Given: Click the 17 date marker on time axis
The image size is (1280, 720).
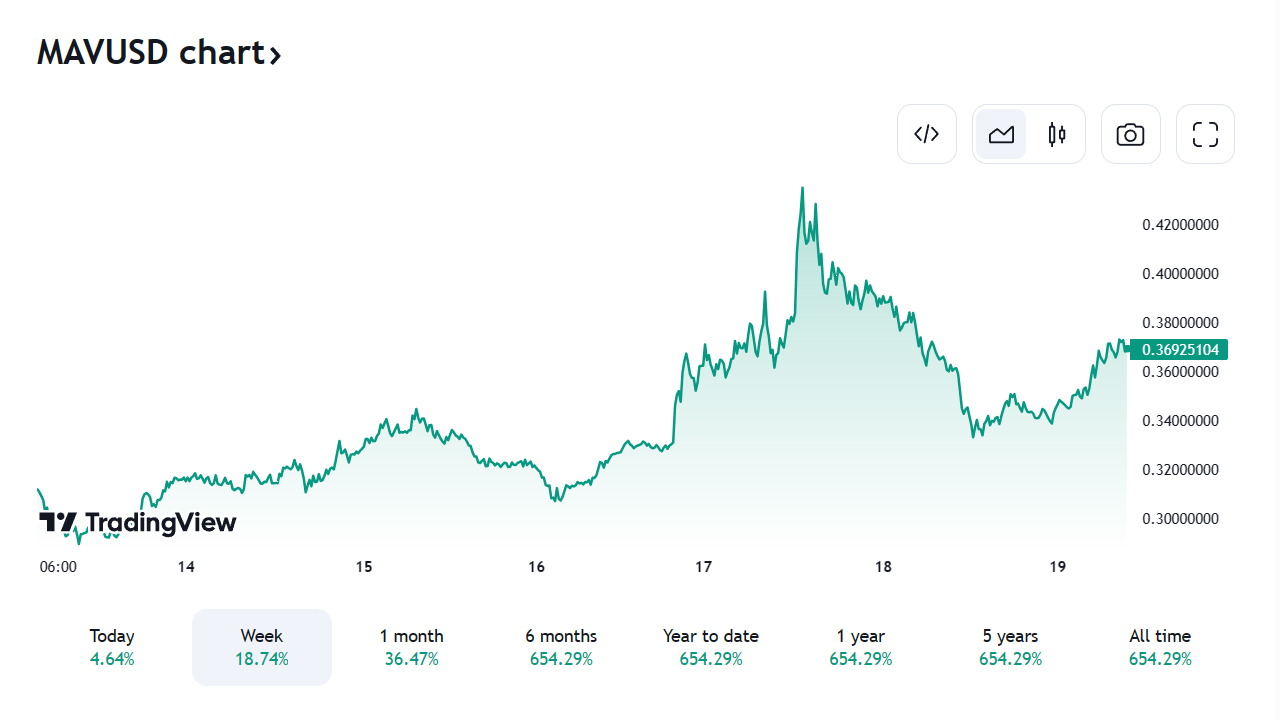Looking at the screenshot, I should [x=704, y=567].
